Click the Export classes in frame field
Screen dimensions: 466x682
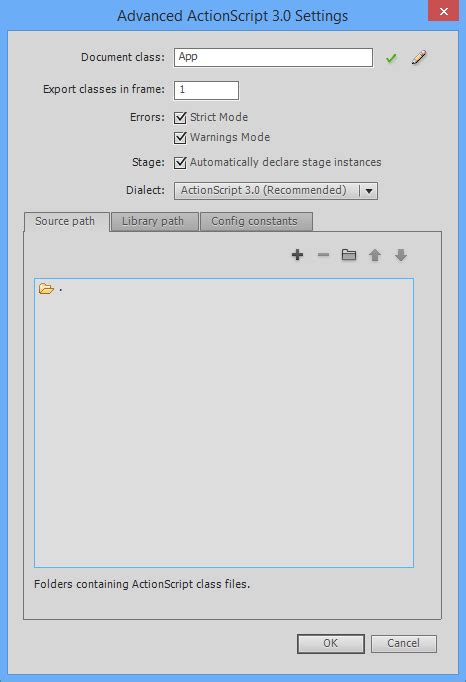click(x=206, y=90)
